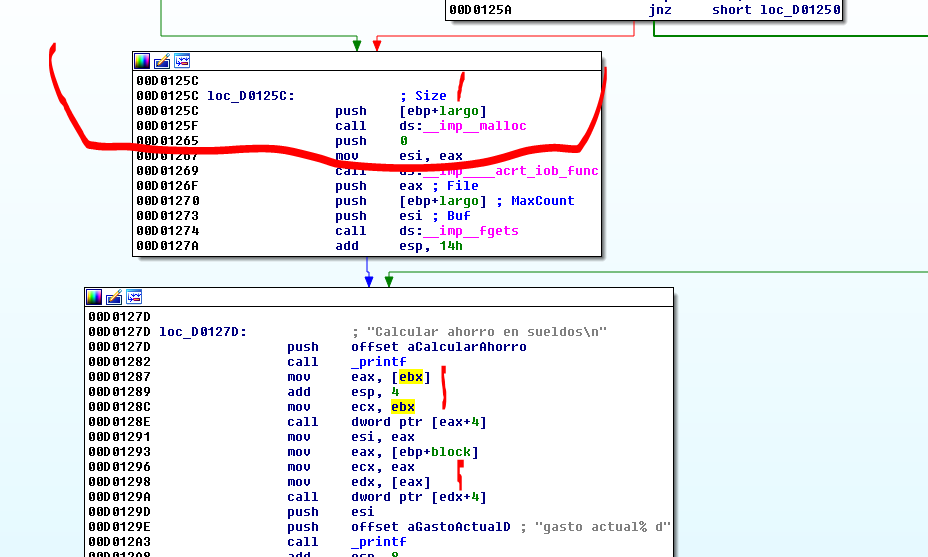This screenshot has height=557, width=928.
Task: Click the edit comment icon in loc_D0125C block
Action: point(162,61)
